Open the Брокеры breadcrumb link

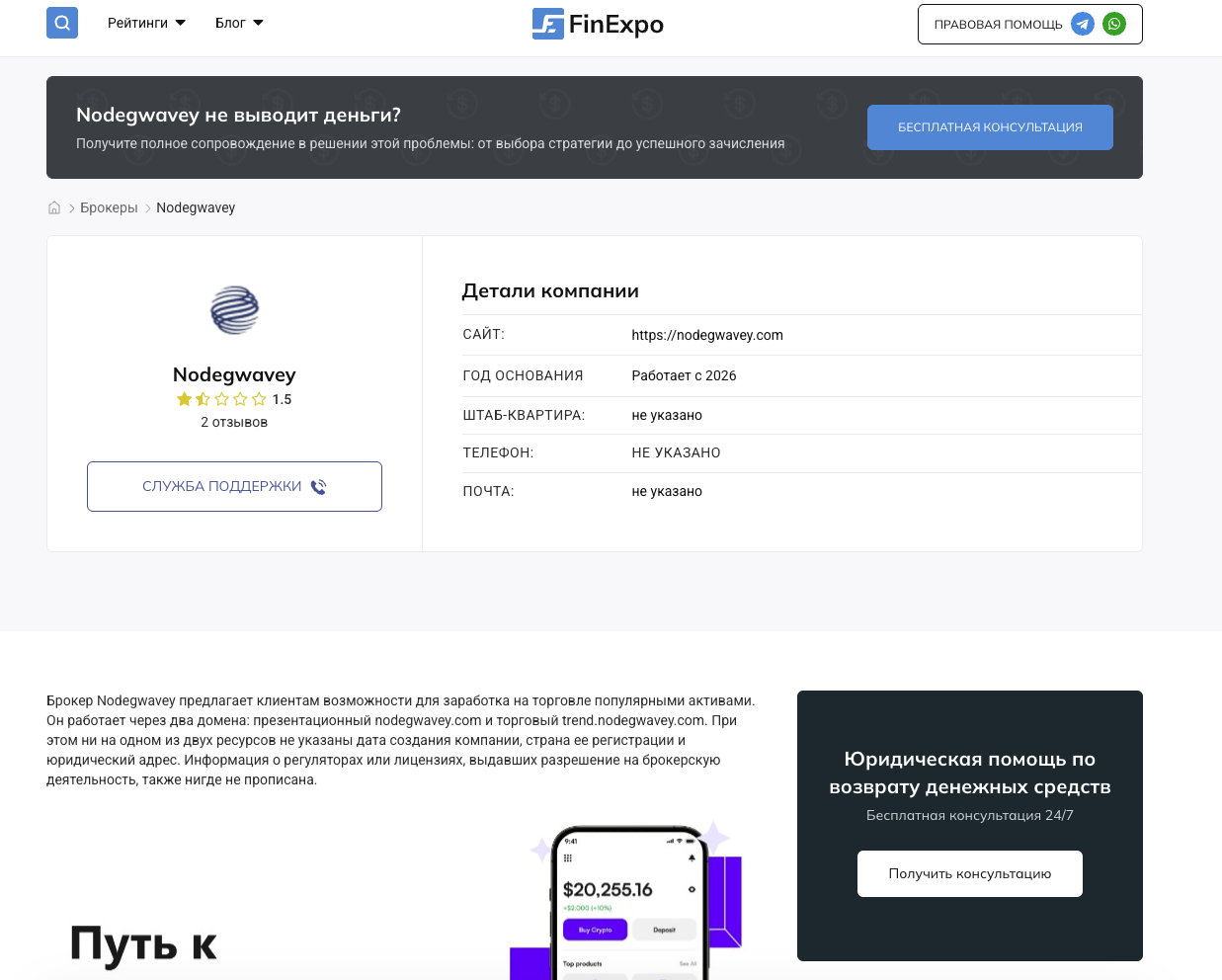[109, 207]
